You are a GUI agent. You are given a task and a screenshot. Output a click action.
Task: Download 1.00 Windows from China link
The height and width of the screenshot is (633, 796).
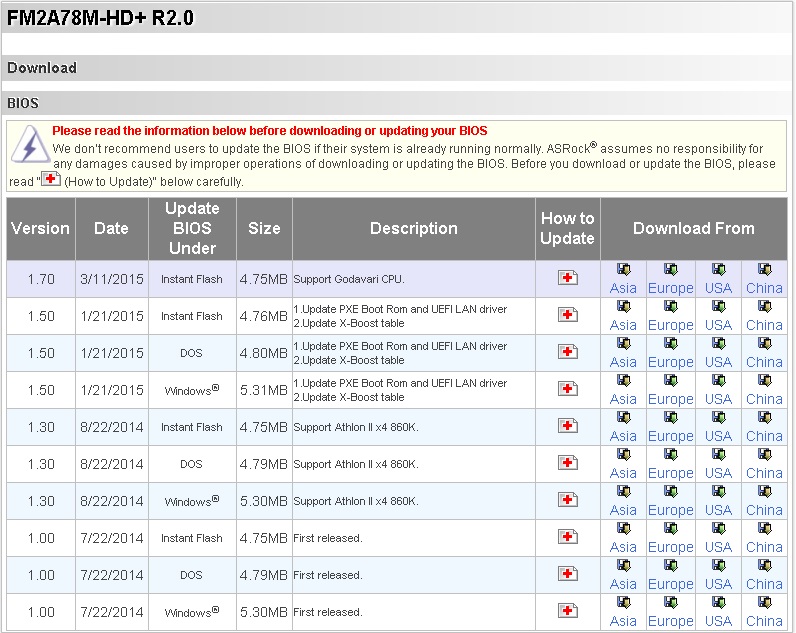point(764,622)
